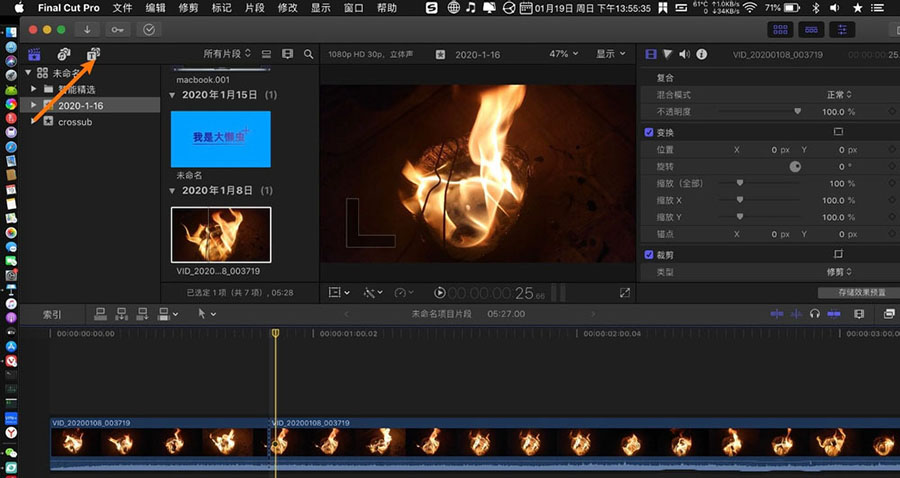Open viewer transform tools dropdown
The image size is (900, 478).
(339, 293)
